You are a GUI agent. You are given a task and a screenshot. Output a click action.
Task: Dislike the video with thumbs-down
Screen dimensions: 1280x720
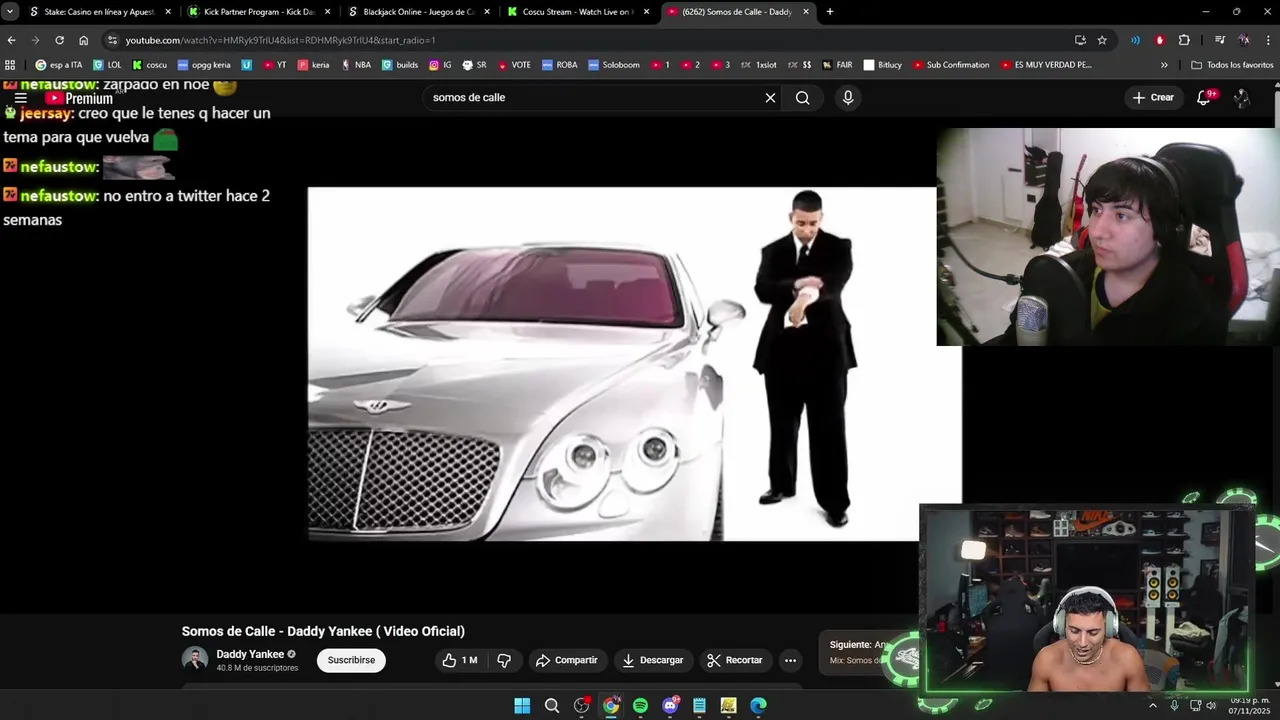pyautogui.click(x=504, y=660)
